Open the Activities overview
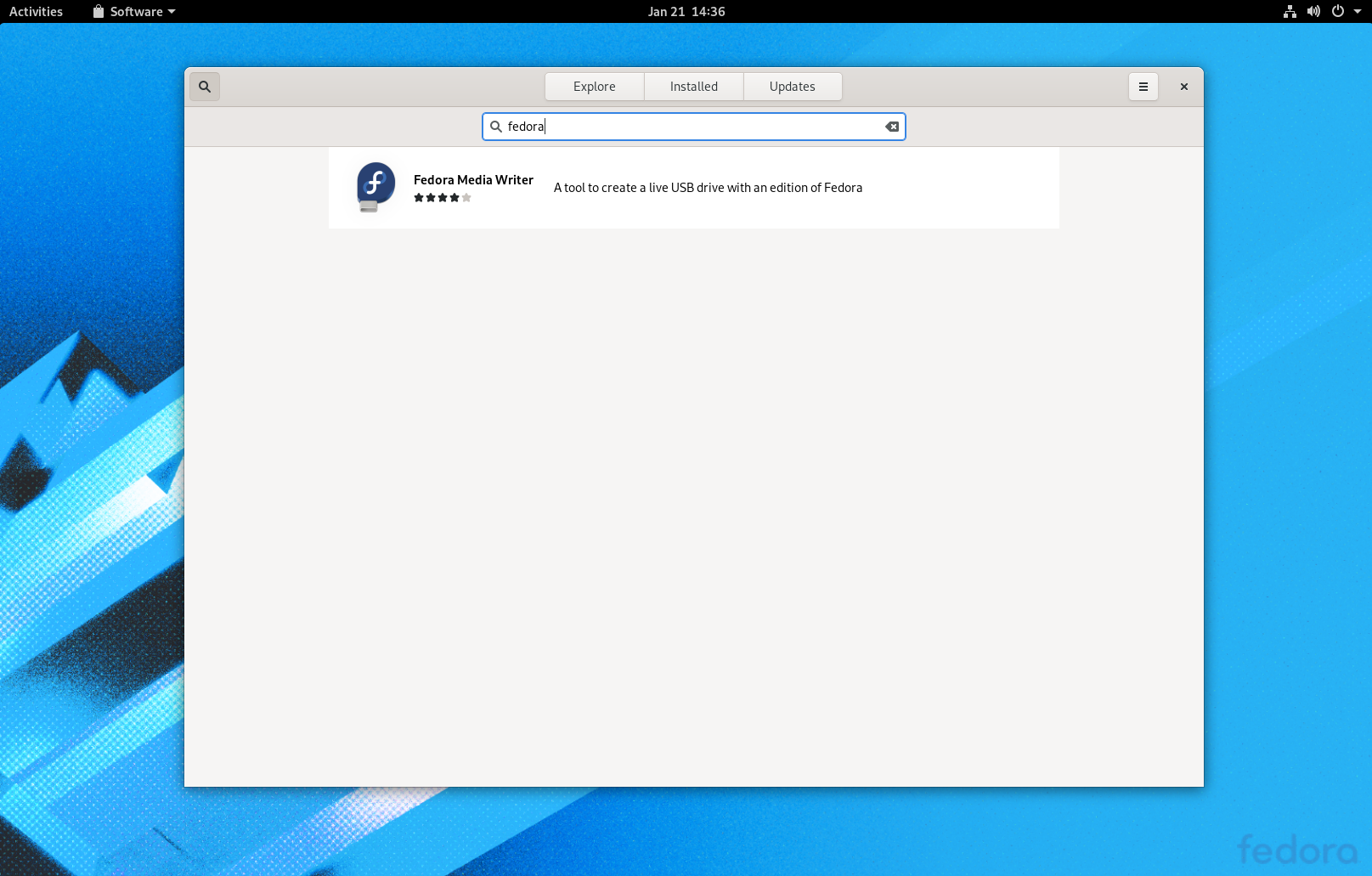The width and height of the screenshot is (1372, 876). [36, 12]
